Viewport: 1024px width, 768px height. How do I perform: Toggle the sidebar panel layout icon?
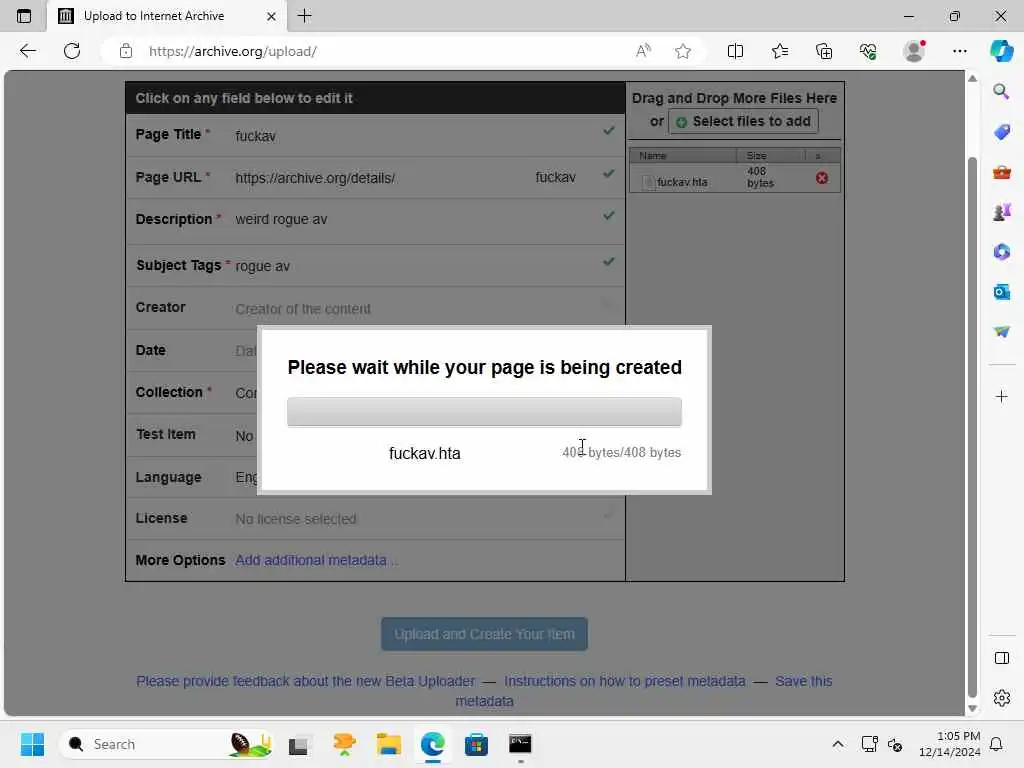(x=1001, y=658)
